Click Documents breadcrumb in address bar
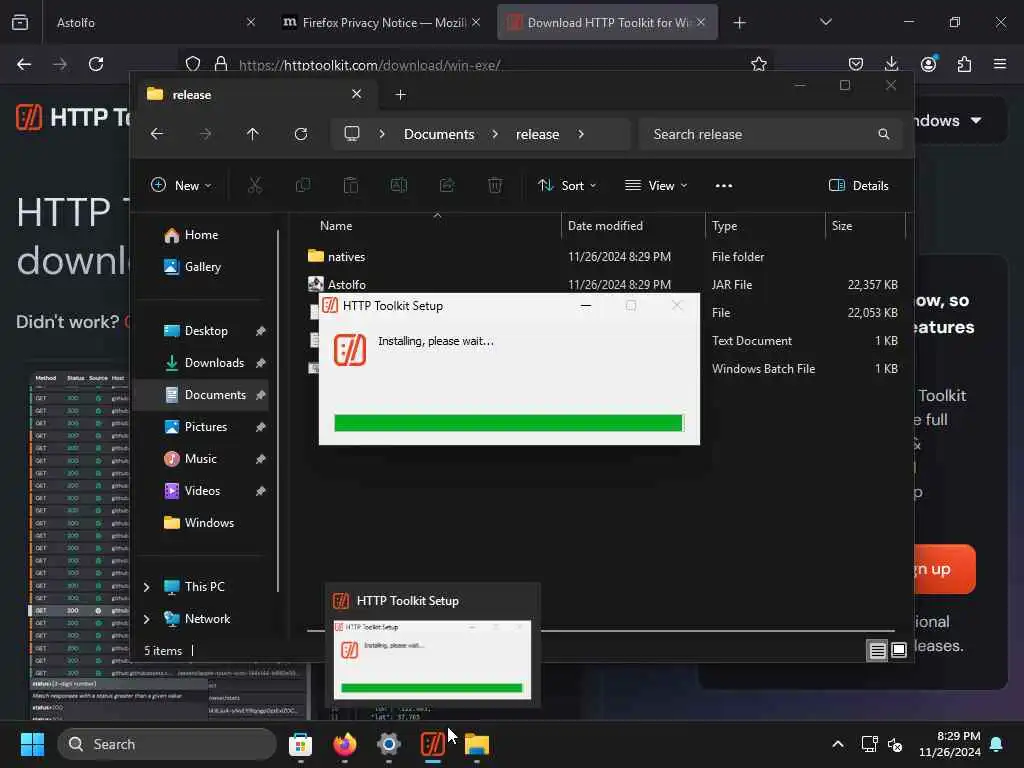This screenshot has height=768, width=1024. point(439,134)
